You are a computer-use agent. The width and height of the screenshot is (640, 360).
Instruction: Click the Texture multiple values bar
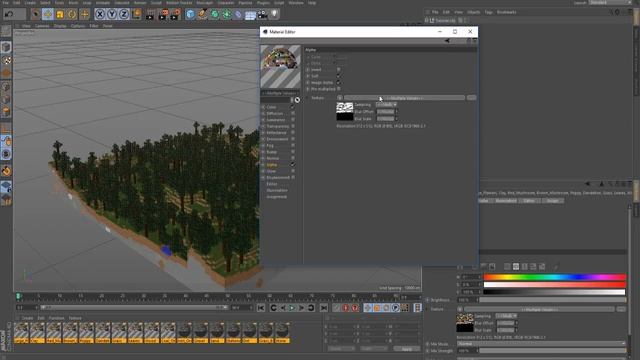click(x=404, y=98)
